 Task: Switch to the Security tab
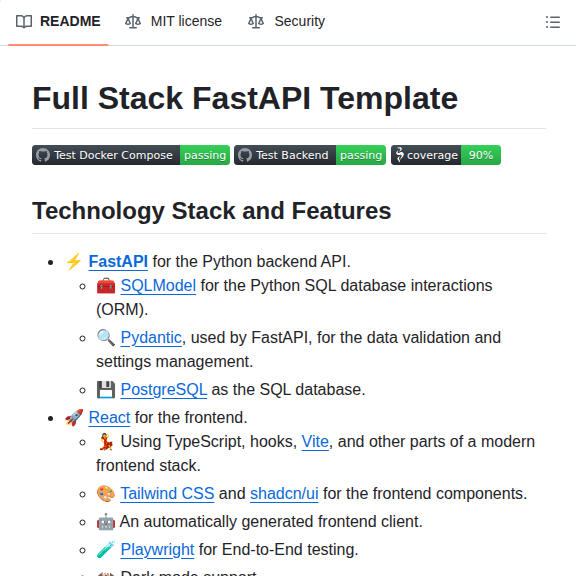pyautogui.click(x=287, y=21)
